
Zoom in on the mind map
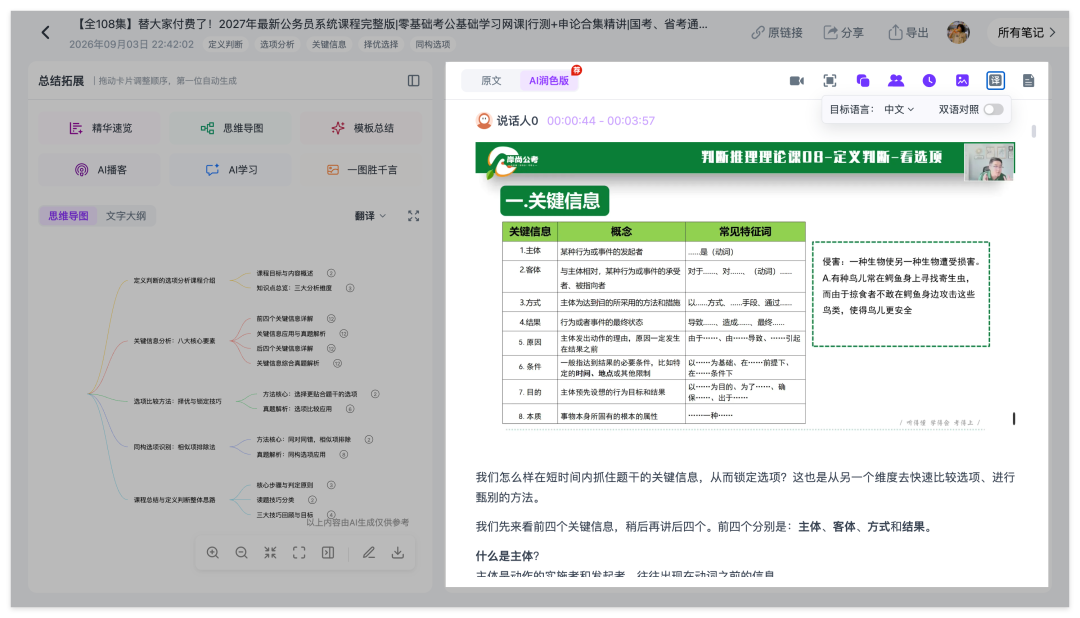coord(213,553)
